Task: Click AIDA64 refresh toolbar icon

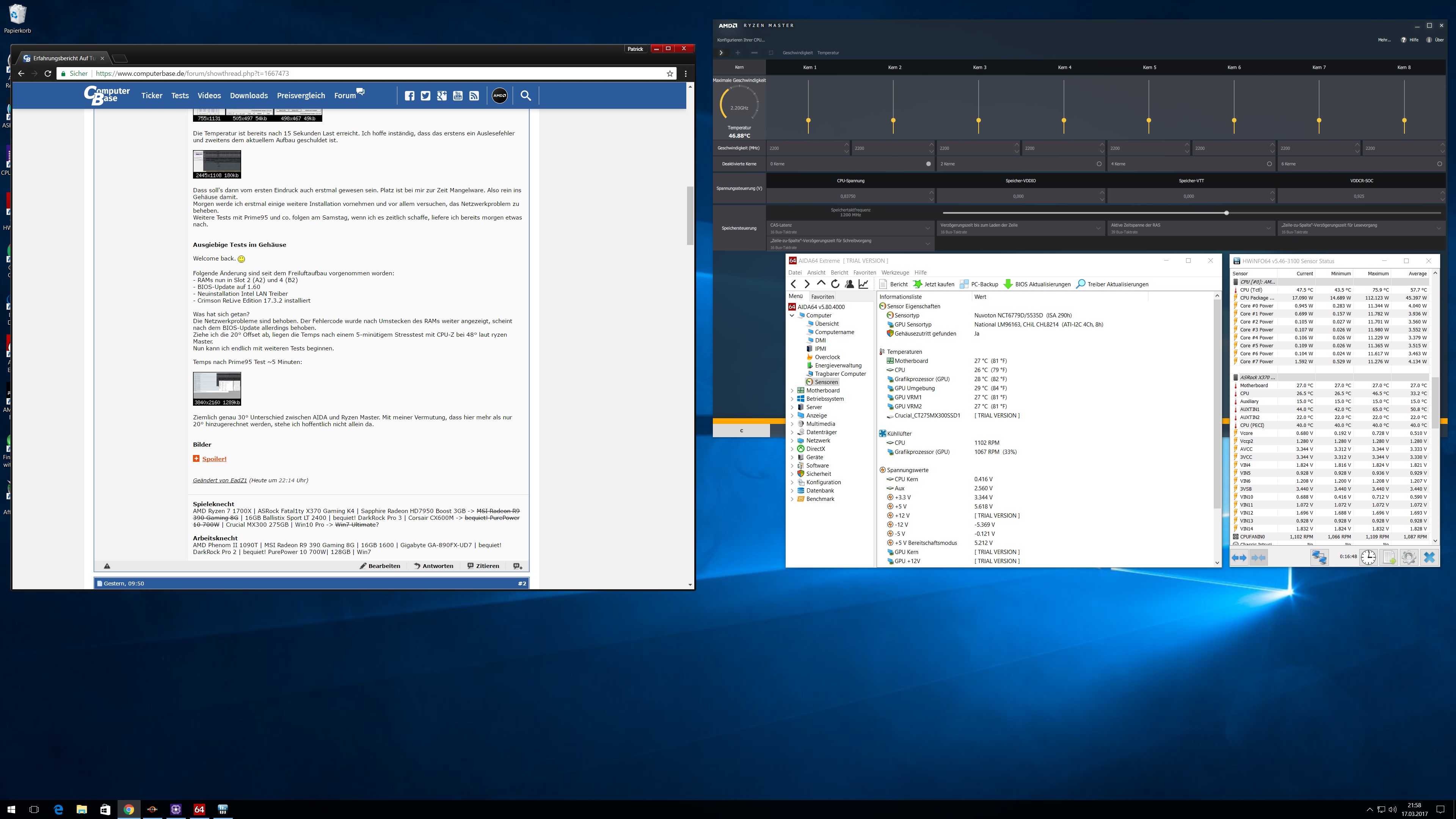Action: pyautogui.click(x=835, y=284)
